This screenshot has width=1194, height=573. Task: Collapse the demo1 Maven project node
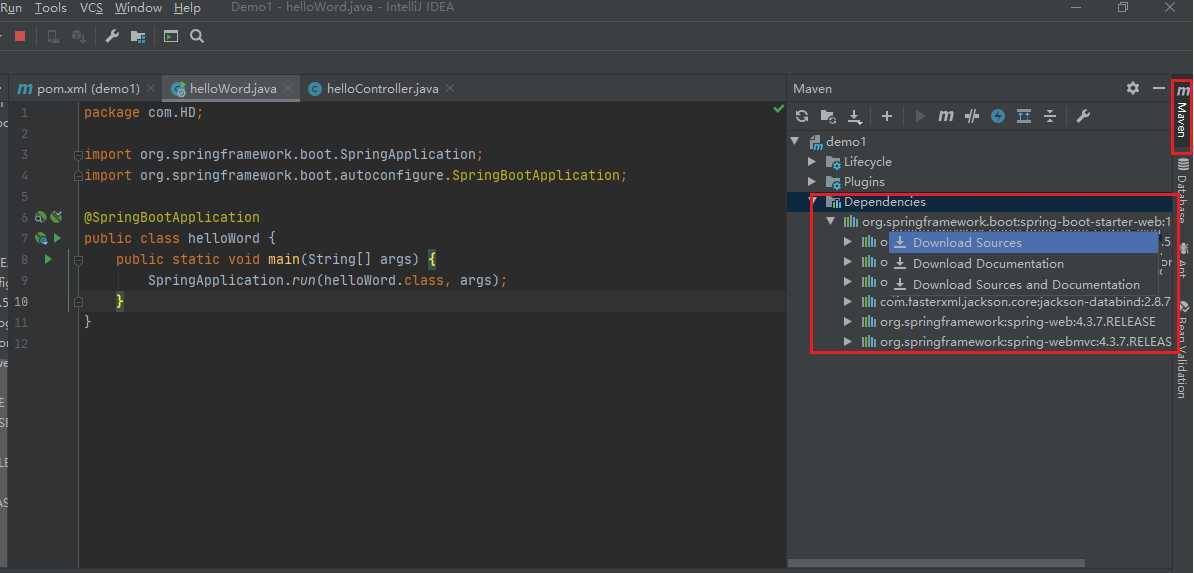pos(795,141)
